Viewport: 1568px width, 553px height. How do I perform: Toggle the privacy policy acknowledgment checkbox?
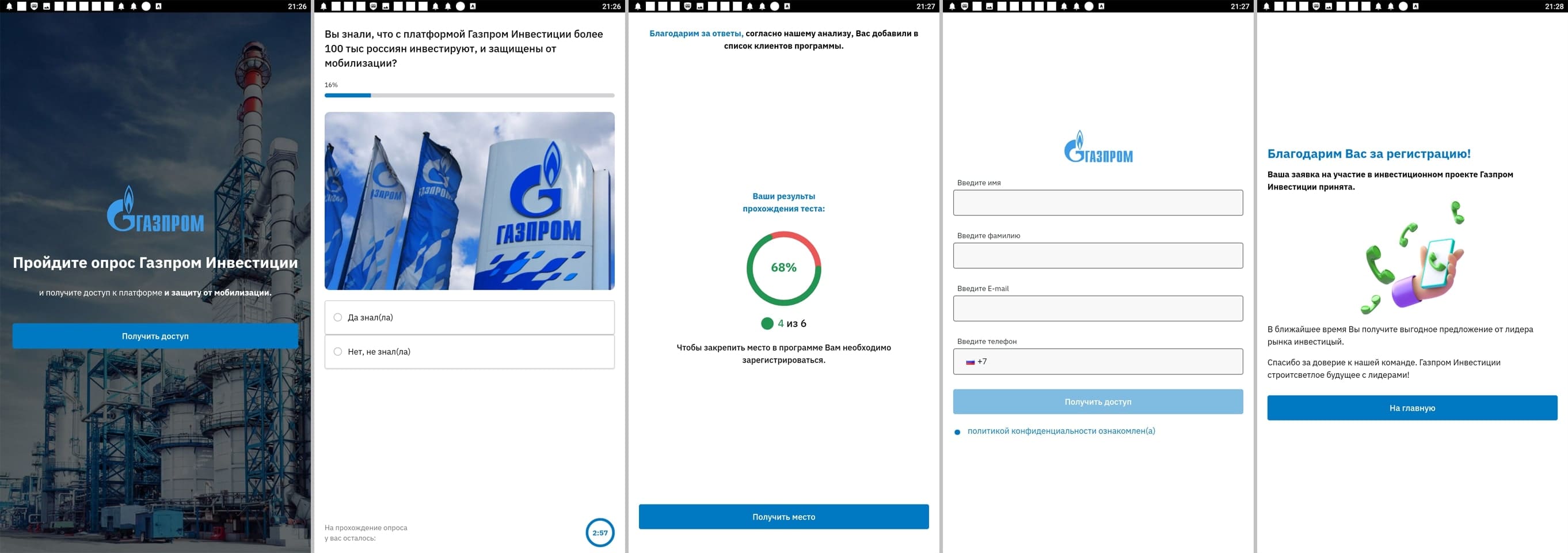(x=957, y=432)
